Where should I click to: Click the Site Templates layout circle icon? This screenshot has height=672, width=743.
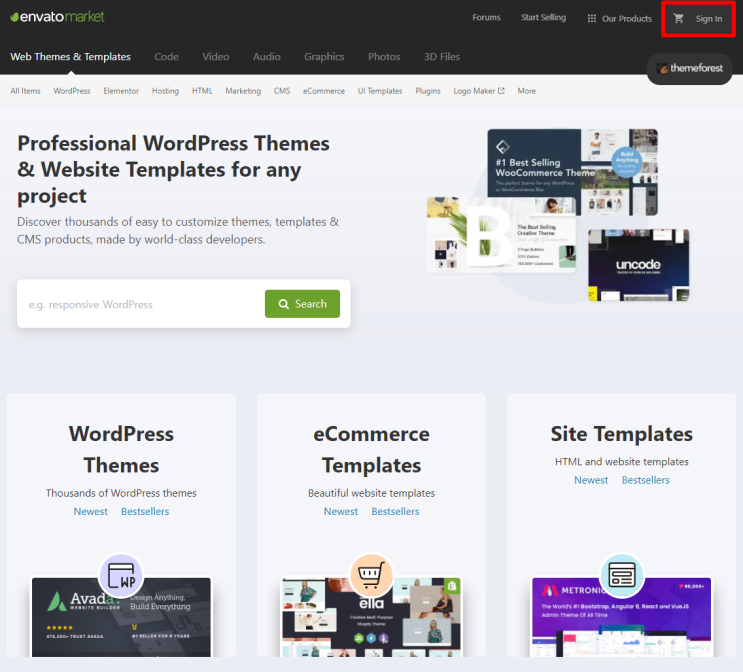coord(622,575)
